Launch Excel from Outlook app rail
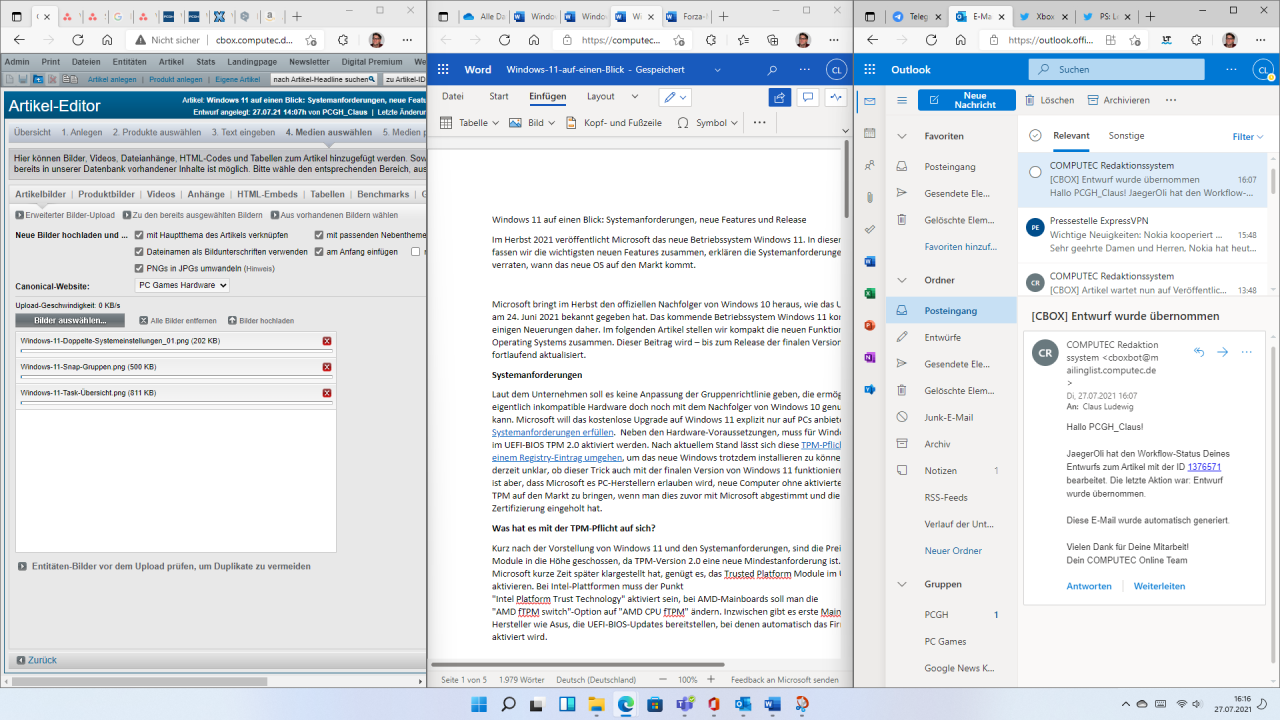 click(x=869, y=293)
